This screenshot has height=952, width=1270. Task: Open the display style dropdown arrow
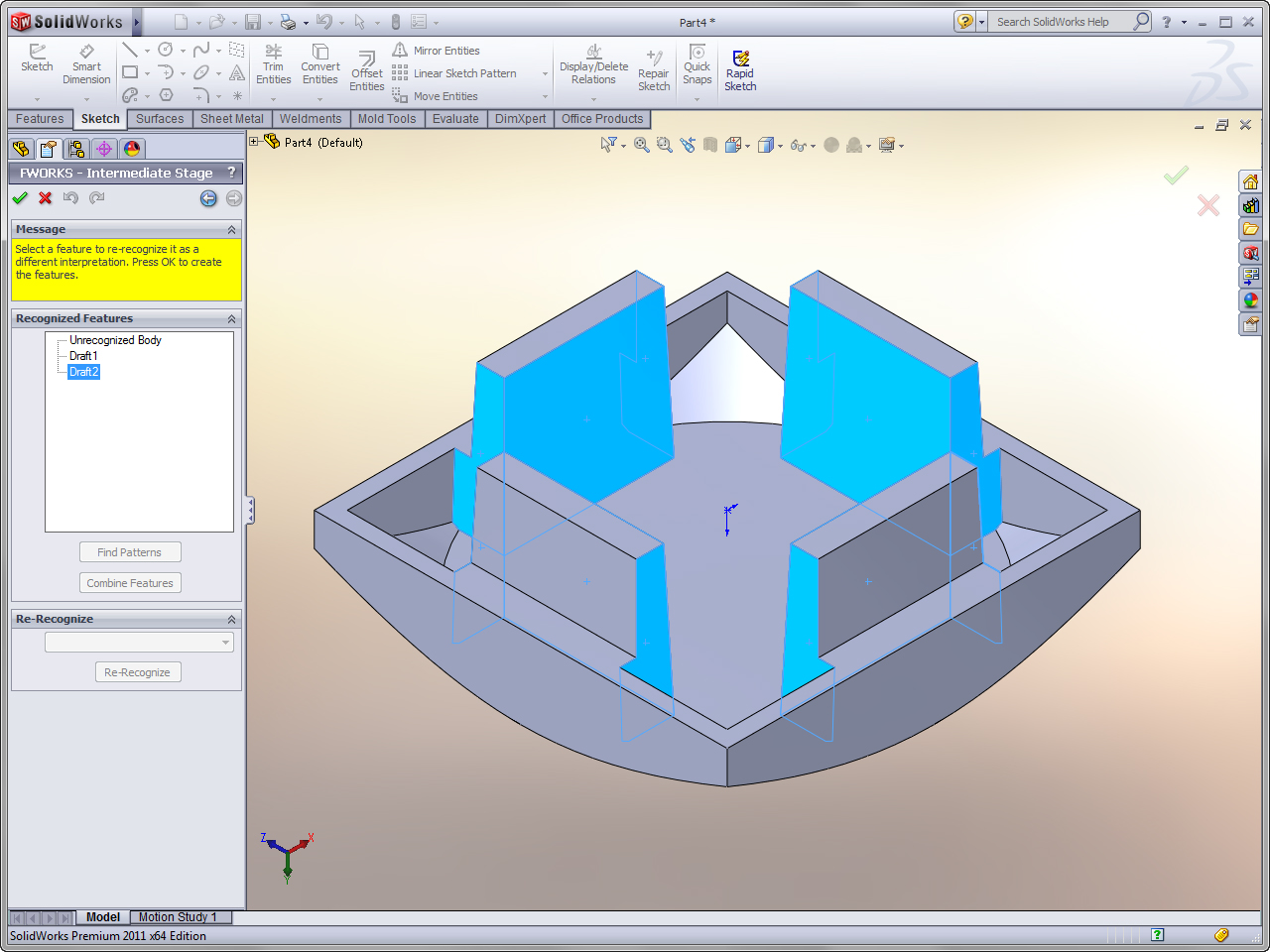[x=780, y=146]
